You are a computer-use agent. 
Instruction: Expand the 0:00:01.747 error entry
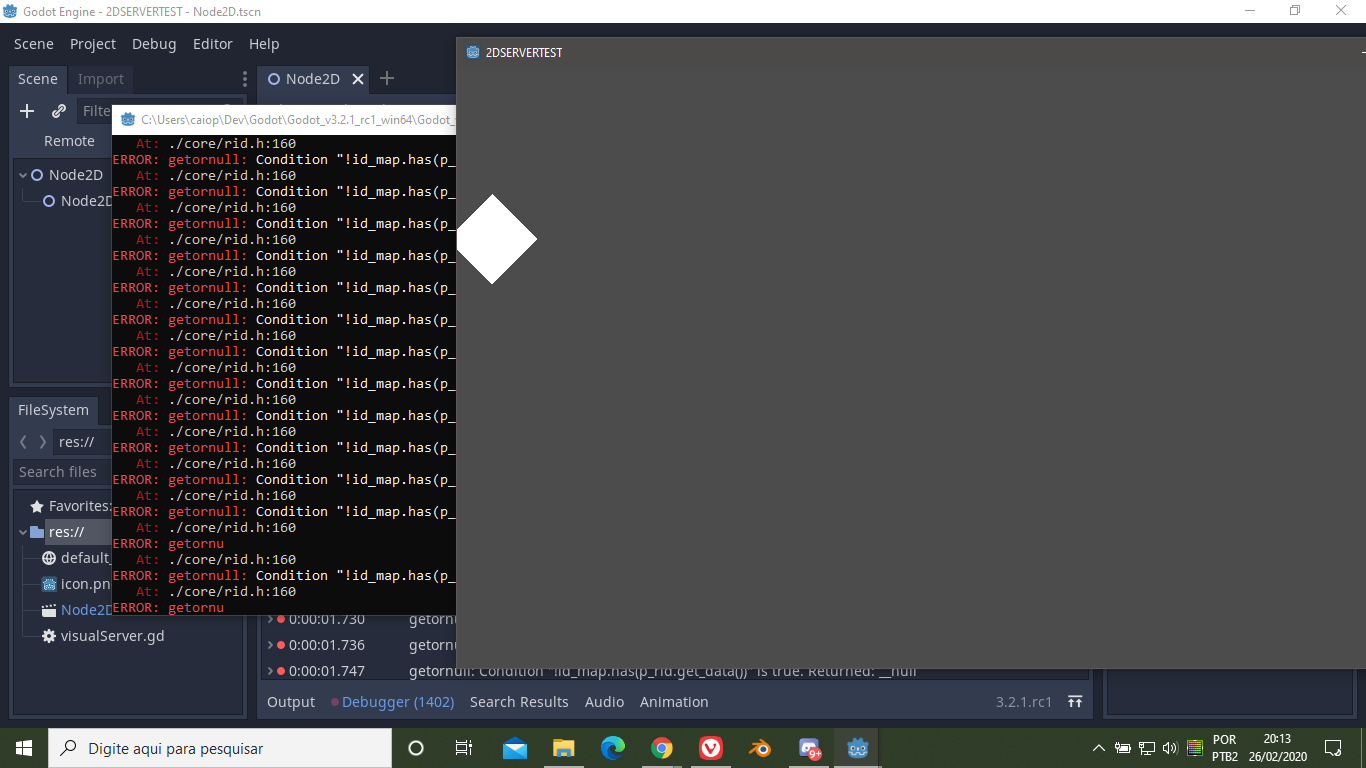click(x=270, y=671)
